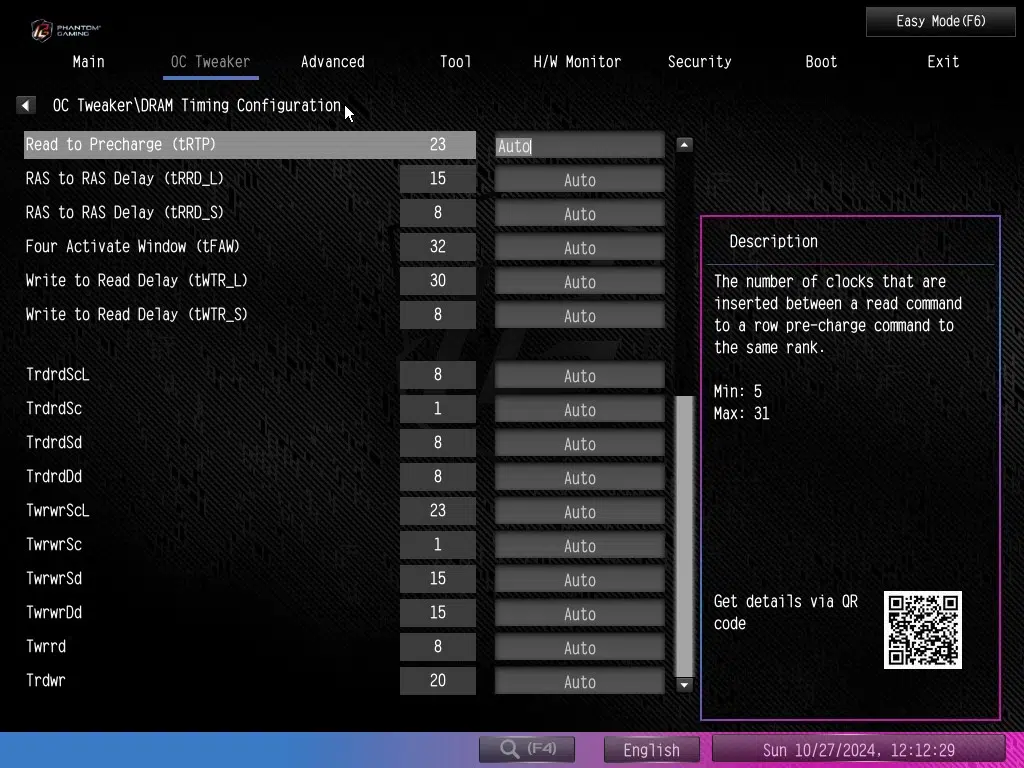Select TwrwrSd Auto value field
The image size is (1024, 768).
tap(579, 579)
